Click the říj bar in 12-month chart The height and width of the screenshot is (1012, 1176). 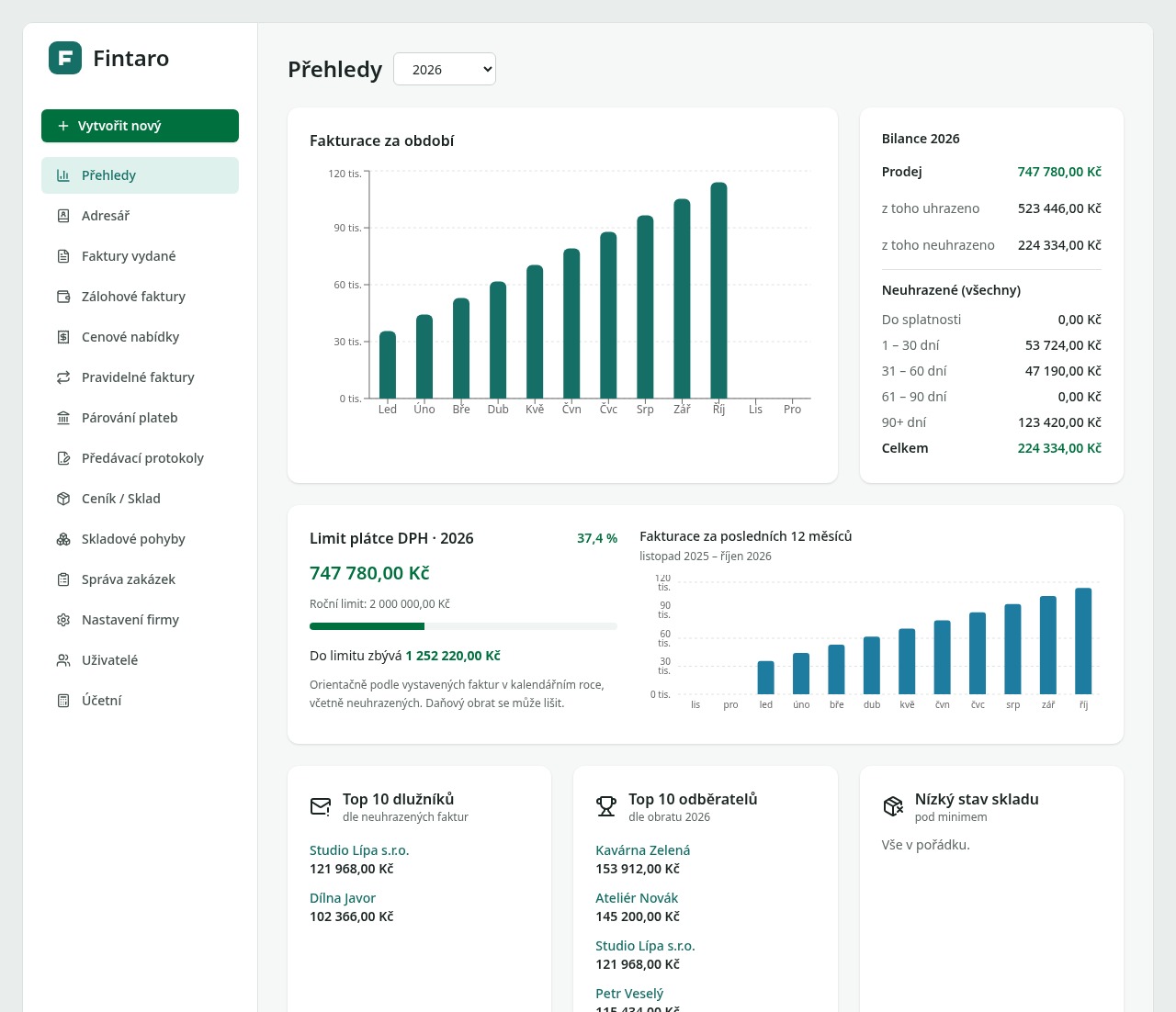pos(1083,641)
